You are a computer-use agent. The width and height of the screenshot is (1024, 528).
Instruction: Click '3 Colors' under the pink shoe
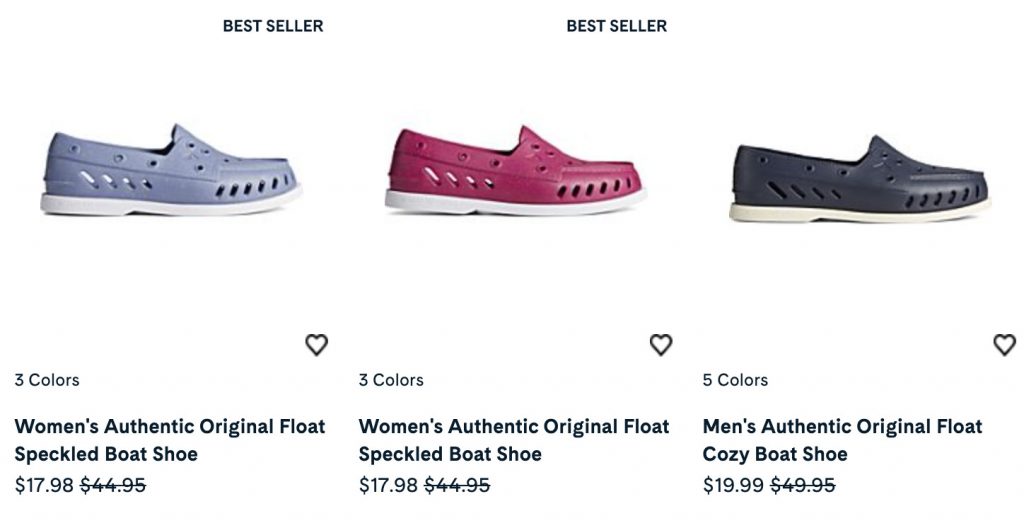click(x=391, y=380)
